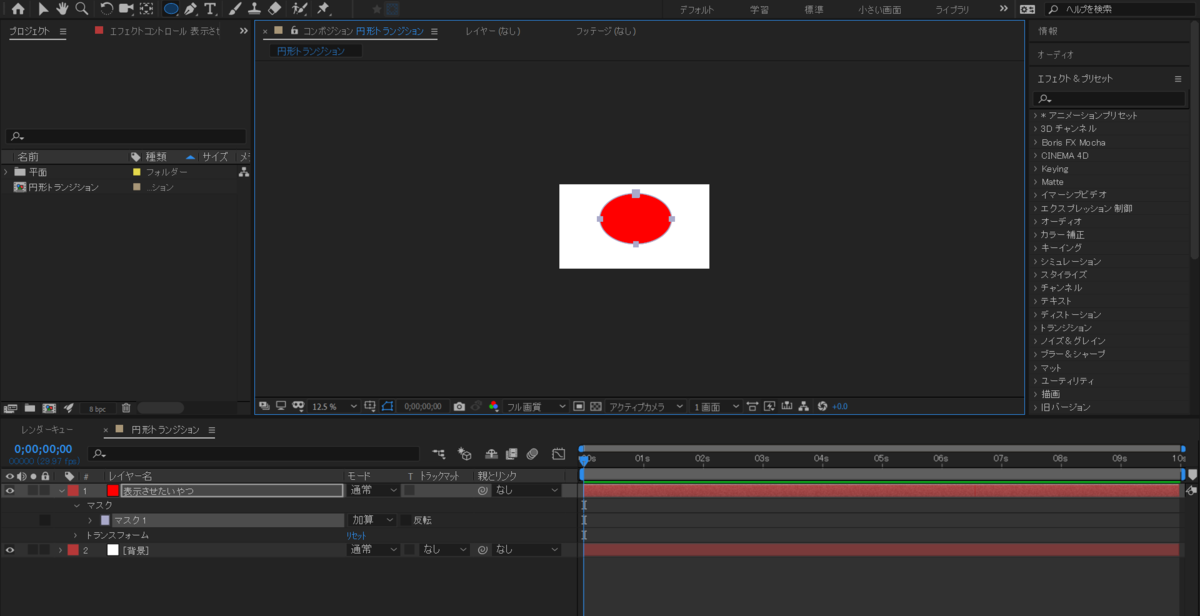Select the Puppet Pin tool
The width and height of the screenshot is (1200, 616).
(323, 8)
